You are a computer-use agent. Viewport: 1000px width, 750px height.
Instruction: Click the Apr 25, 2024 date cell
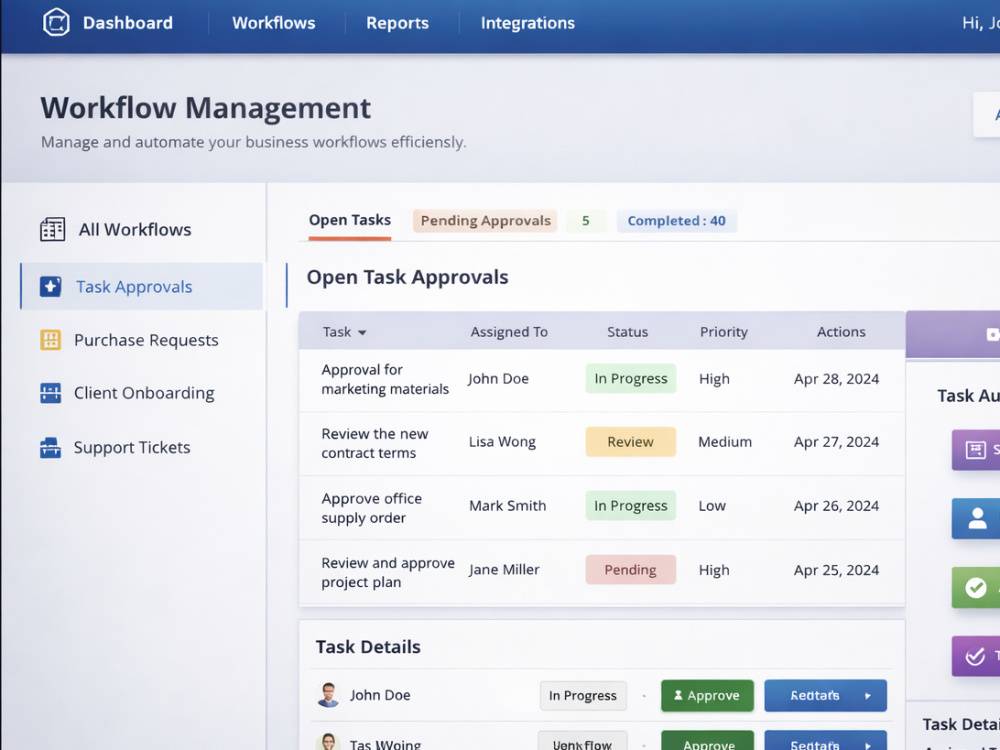[x=836, y=570]
